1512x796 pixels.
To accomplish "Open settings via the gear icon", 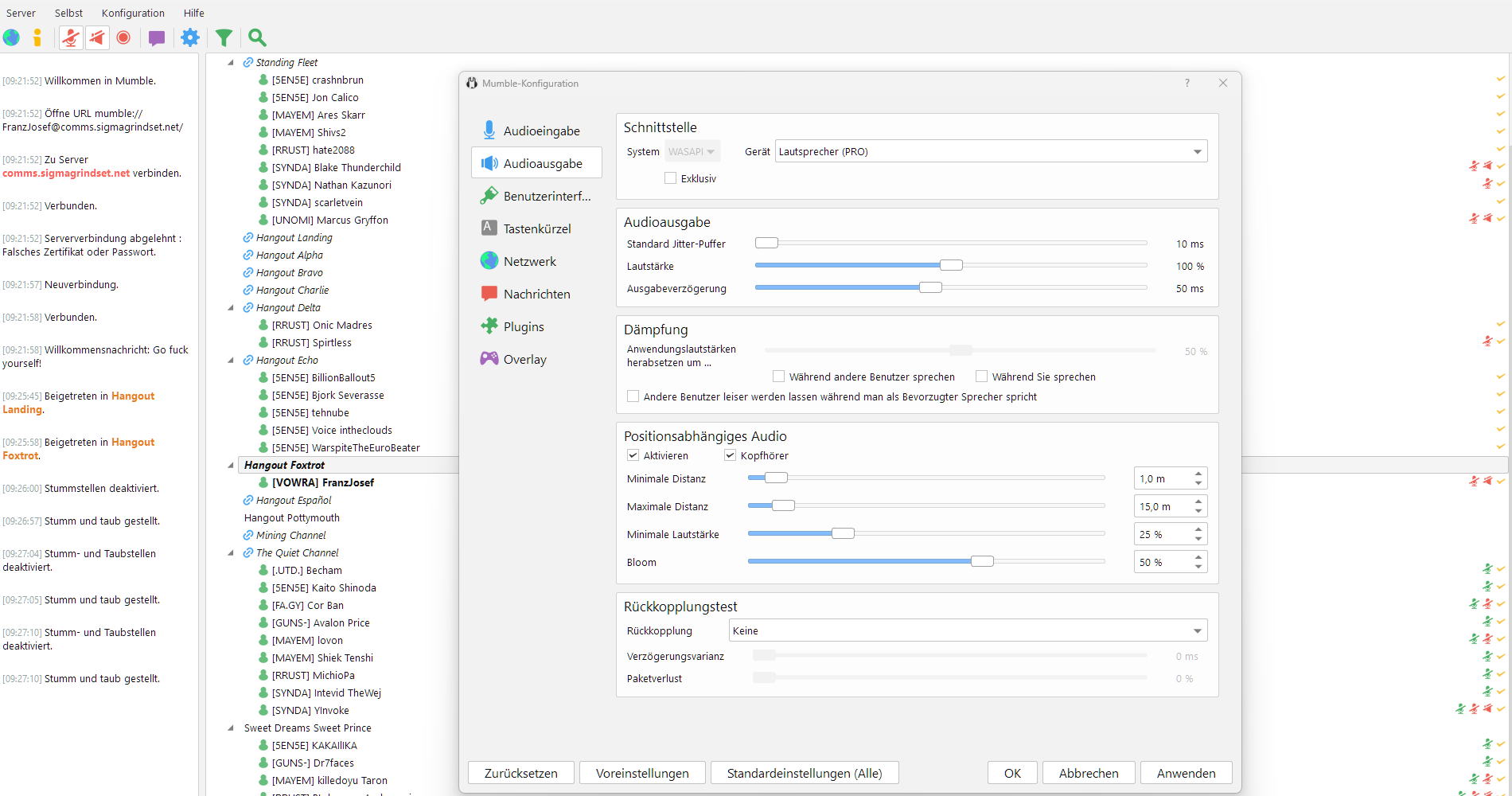I will pyautogui.click(x=190, y=37).
